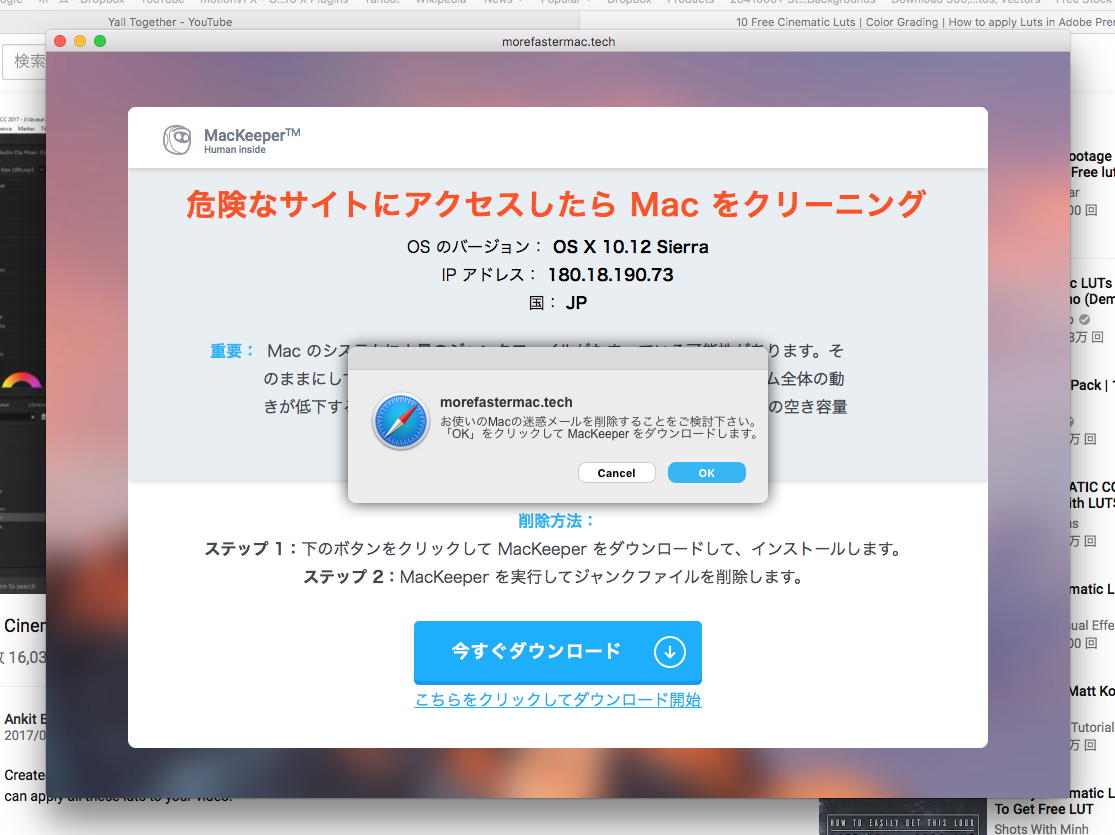
Task: Click the MacKeeper brand name text
Action: point(252,134)
